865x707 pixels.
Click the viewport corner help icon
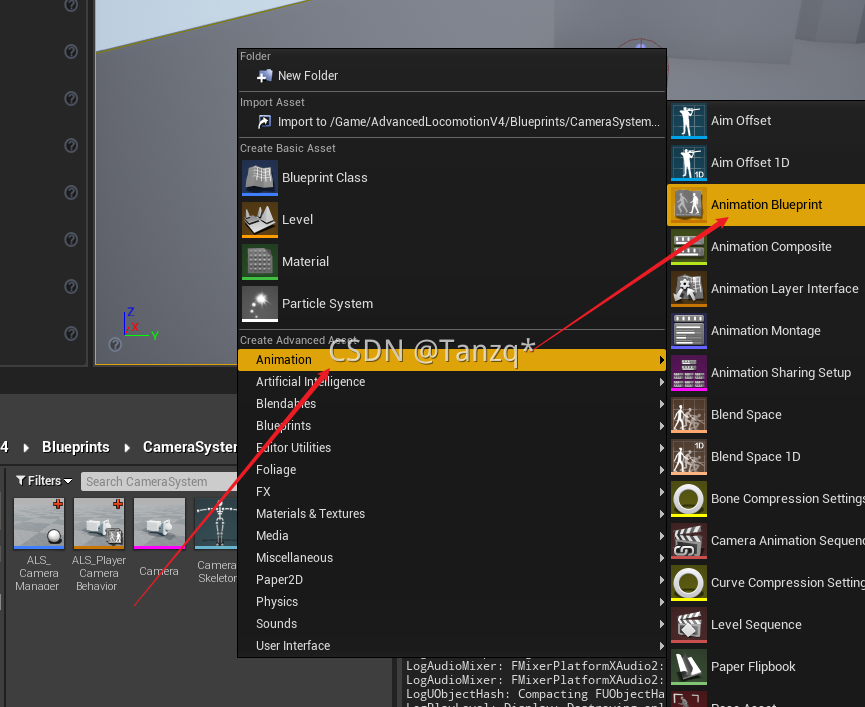[x=115, y=345]
